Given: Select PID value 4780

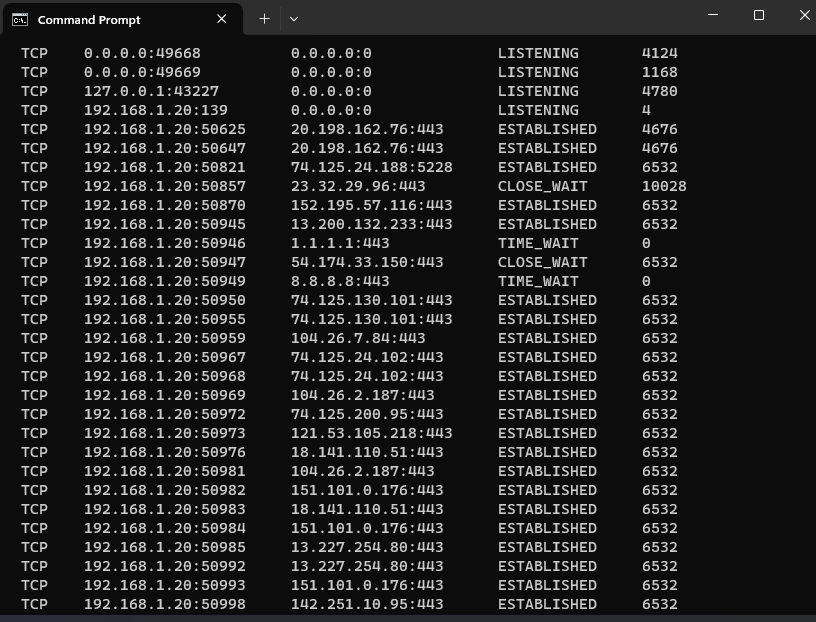Looking at the screenshot, I should 659,91.
